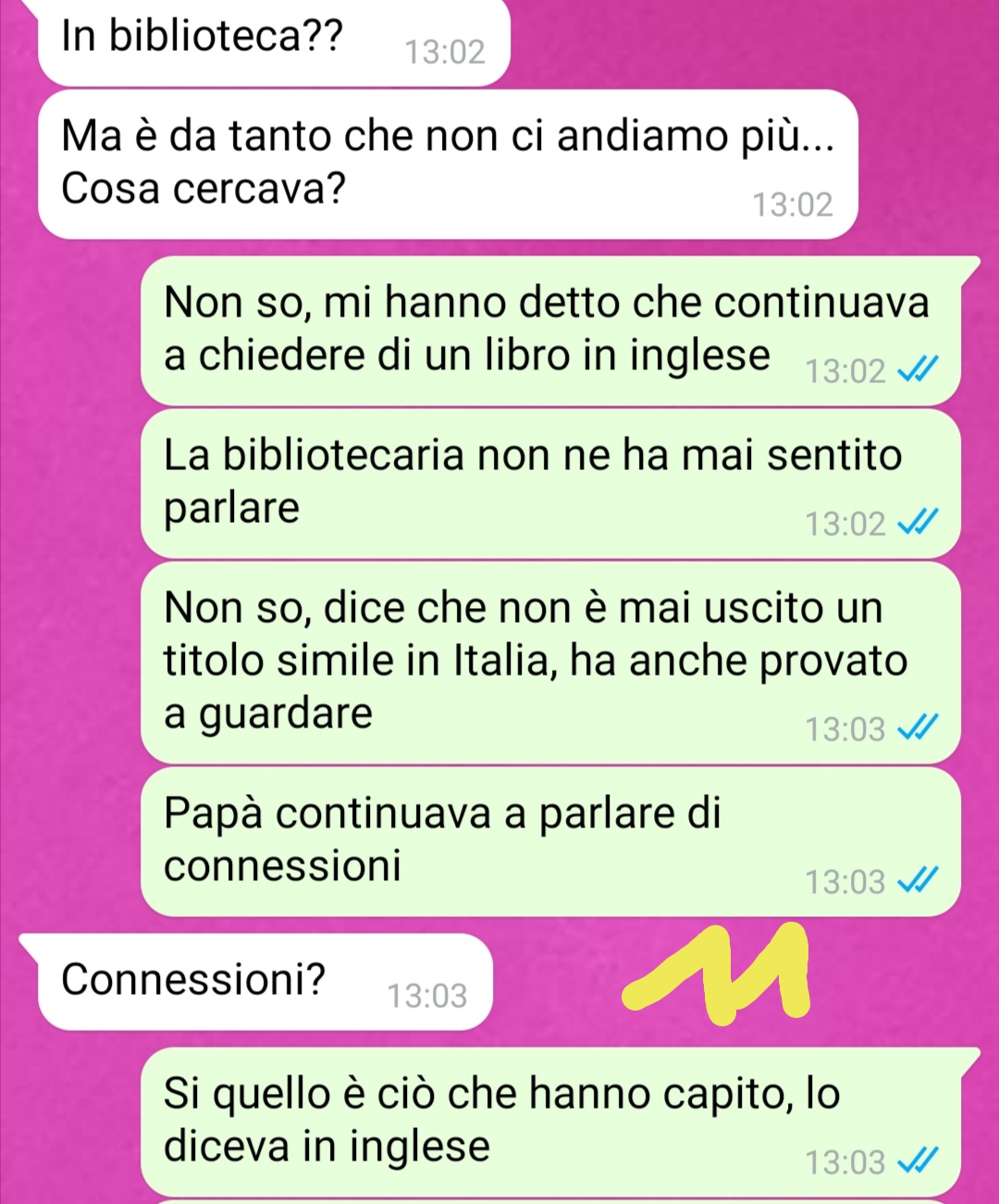Select the "La bibliotecaria non ne ha mai sentito parlare" message

point(550,483)
